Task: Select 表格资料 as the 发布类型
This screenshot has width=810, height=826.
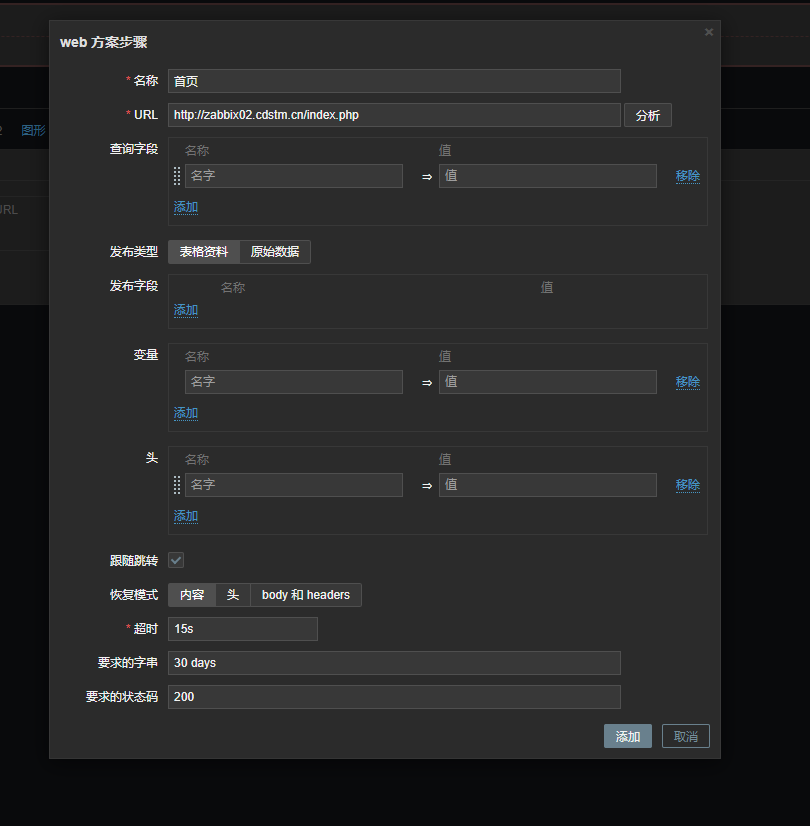Action: (x=204, y=252)
